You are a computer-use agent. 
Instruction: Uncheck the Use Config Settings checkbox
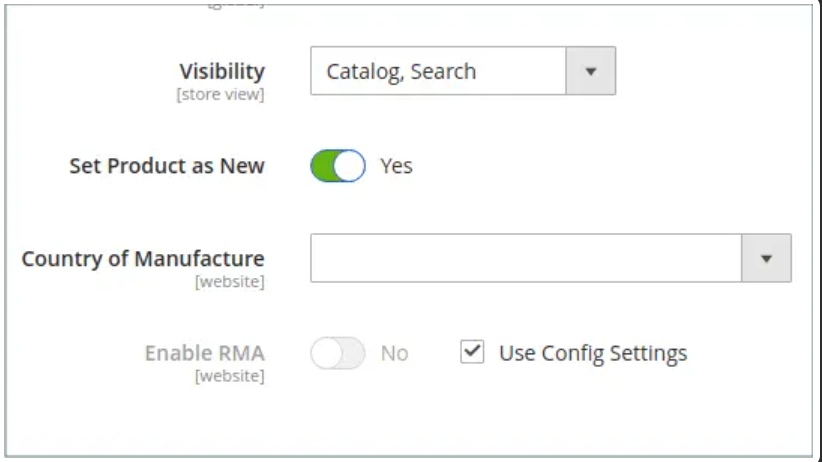472,352
